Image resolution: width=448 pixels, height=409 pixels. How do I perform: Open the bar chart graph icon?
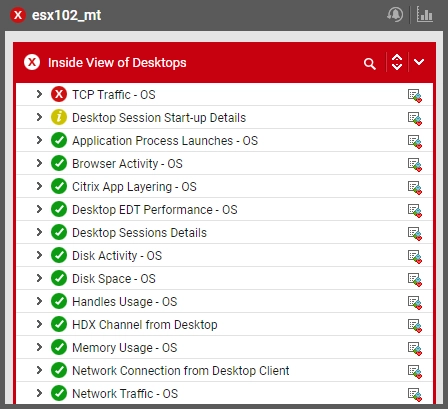click(x=425, y=15)
